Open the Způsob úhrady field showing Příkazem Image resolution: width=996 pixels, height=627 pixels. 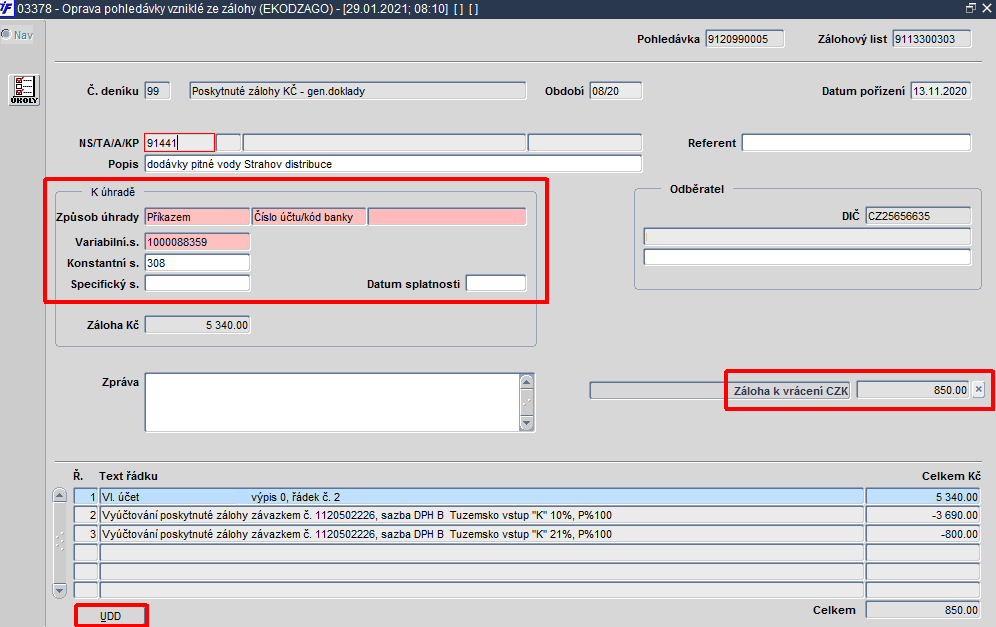(x=197, y=217)
